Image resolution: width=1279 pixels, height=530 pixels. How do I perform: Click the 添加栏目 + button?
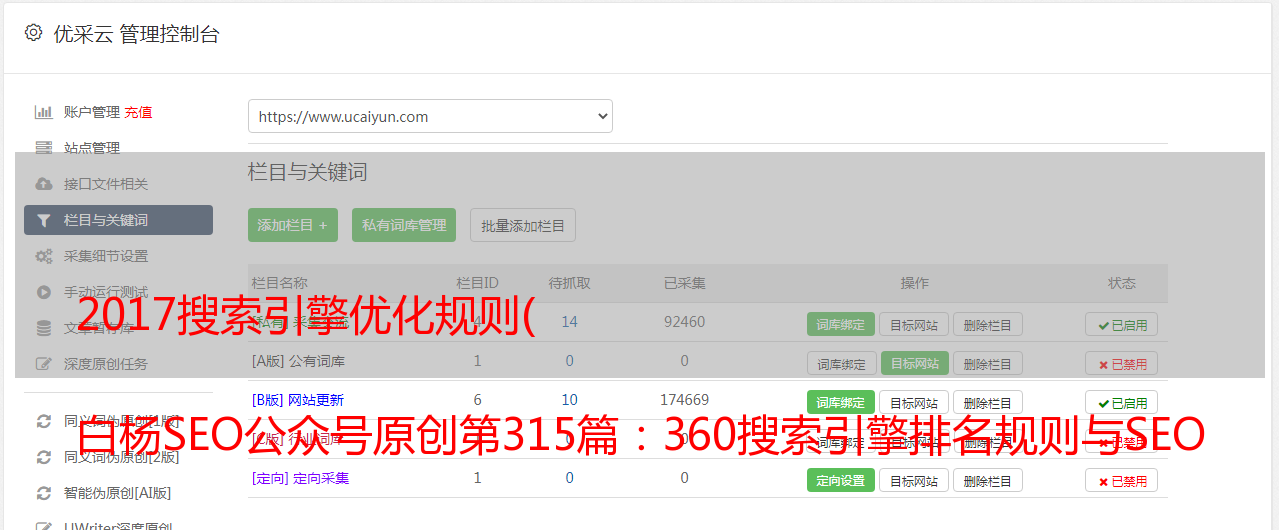coord(293,225)
